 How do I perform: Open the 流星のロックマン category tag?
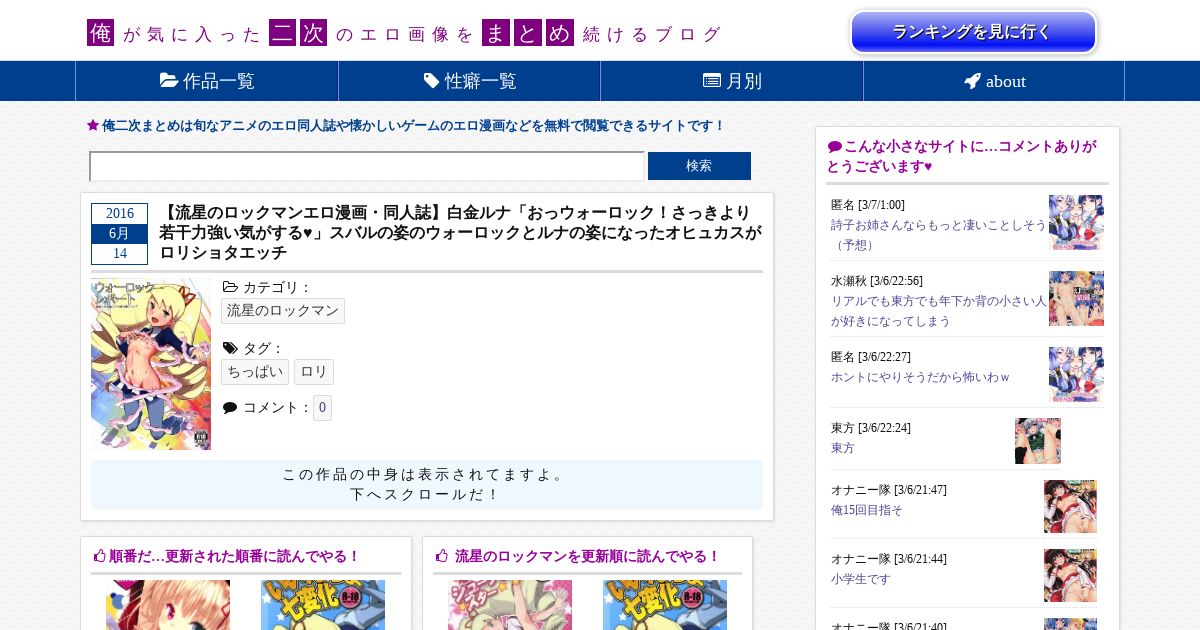pos(283,311)
